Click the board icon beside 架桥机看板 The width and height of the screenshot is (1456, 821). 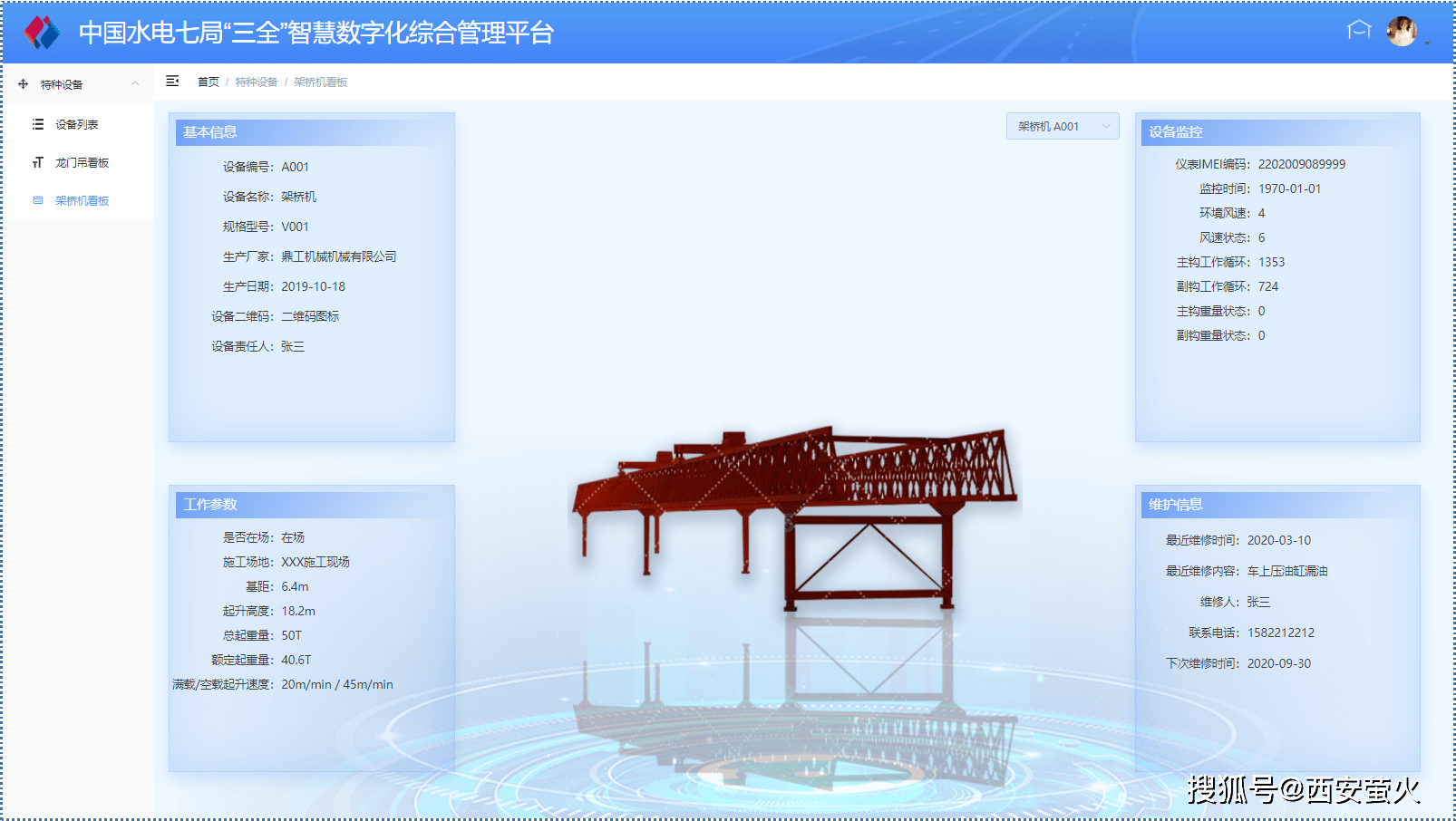[x=38, y=201]
